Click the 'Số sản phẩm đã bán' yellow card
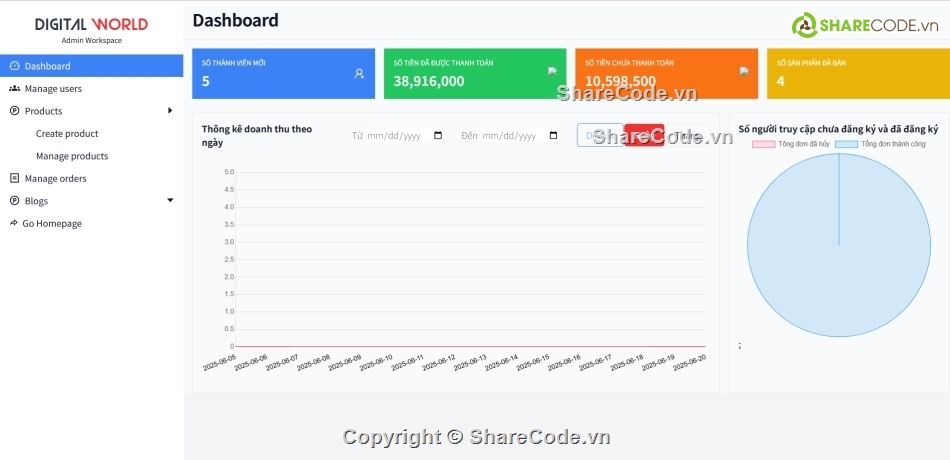Screen dimensions: 950x460 click(858, 73)
